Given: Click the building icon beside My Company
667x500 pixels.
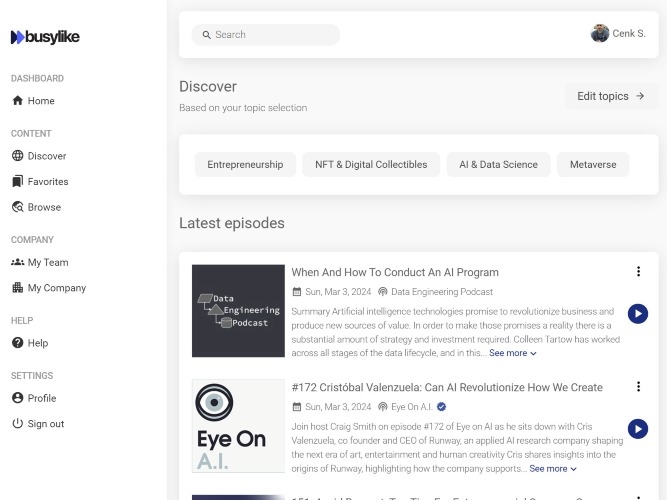Looking at the screenshot, I should [x=17, y=288].
